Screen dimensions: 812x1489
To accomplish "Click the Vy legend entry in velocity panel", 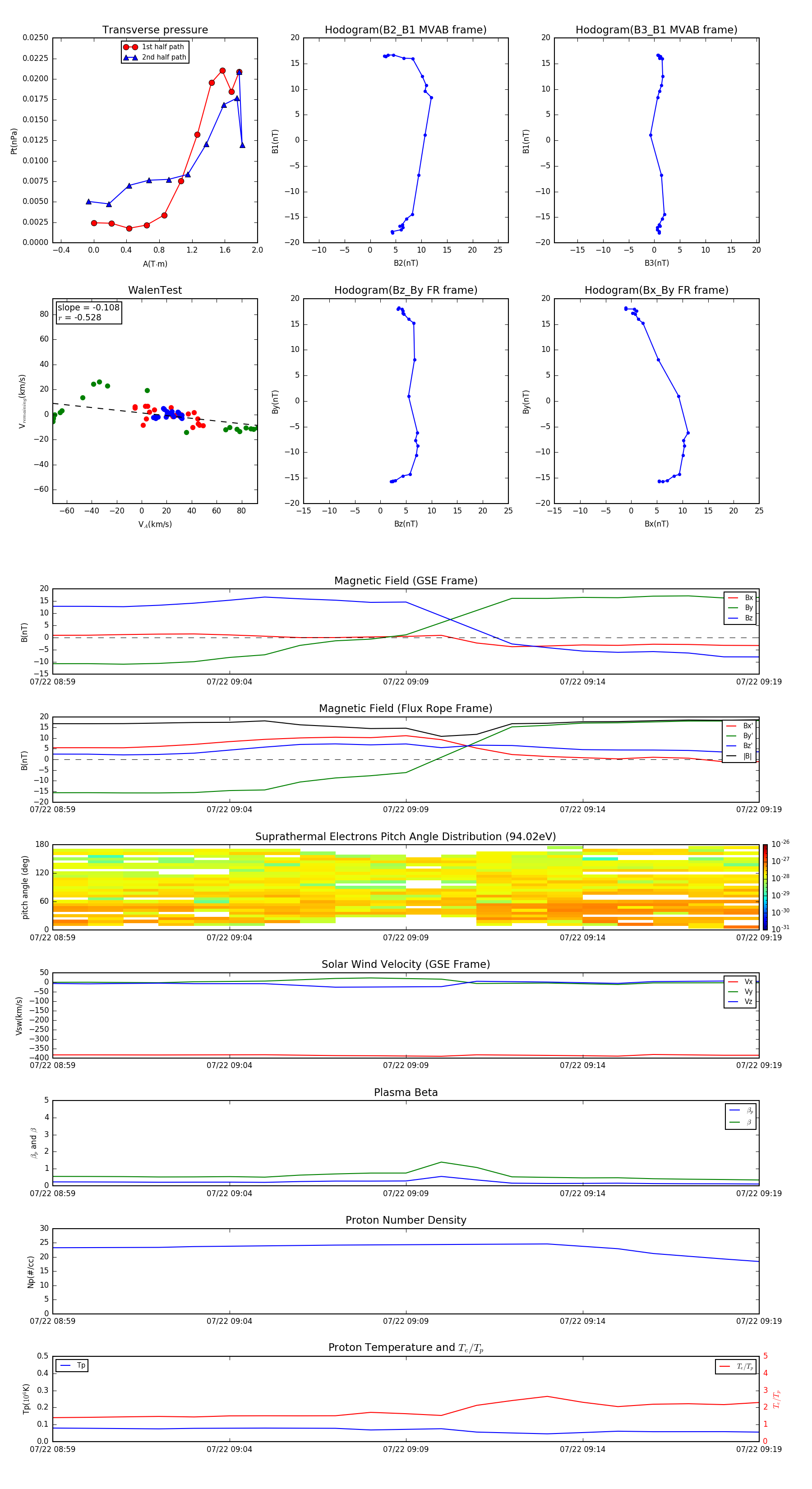I will [x=740, y=992].
